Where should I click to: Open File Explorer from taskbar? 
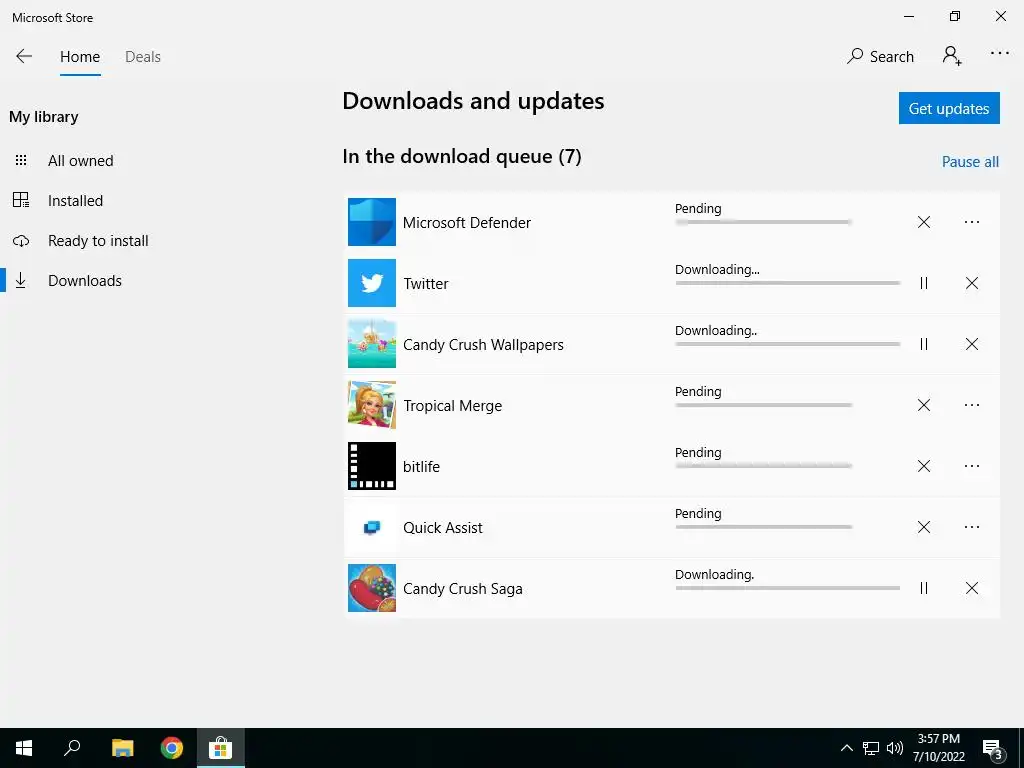(x=122, y=748)
